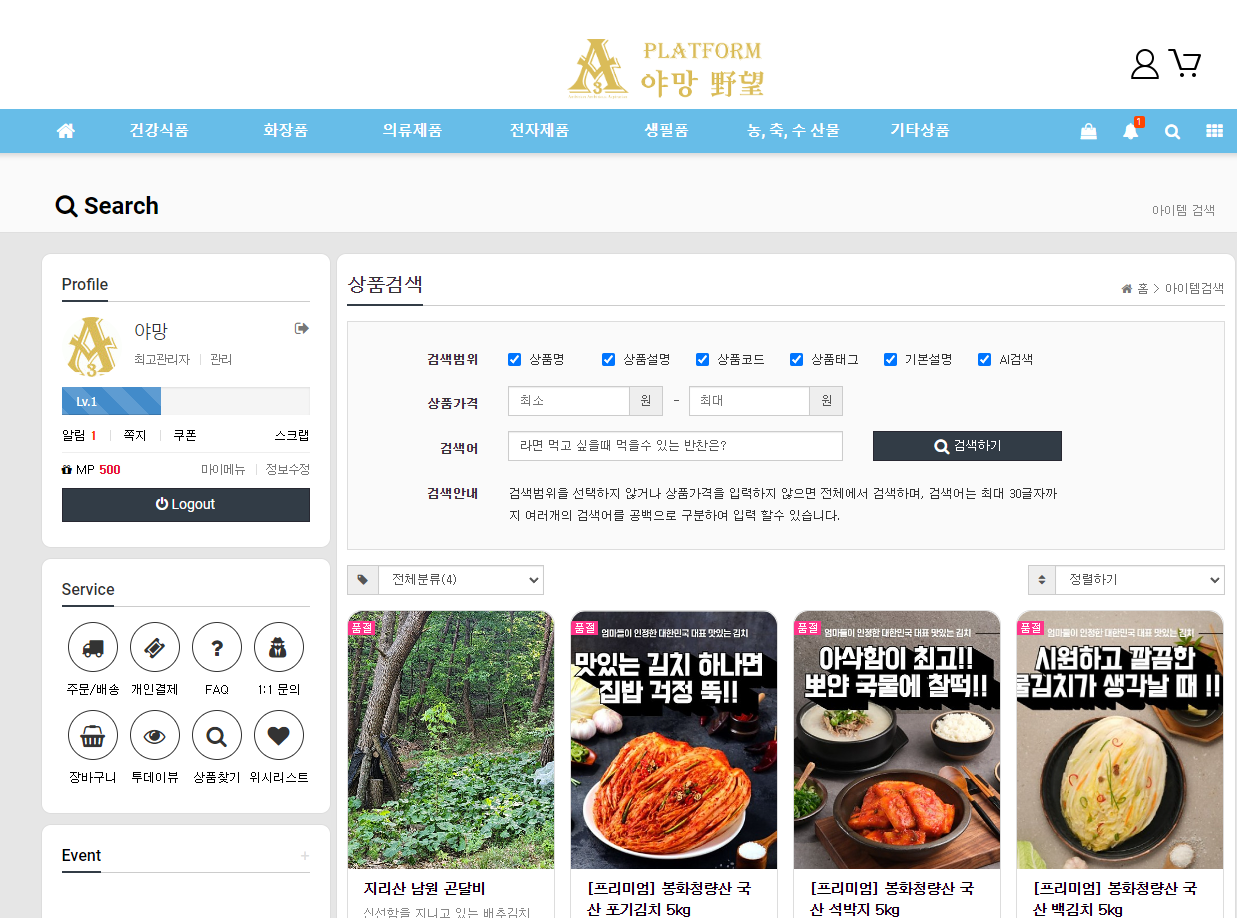Screen dimensions: 1237x918
Task: Uncheck the 상품명 search scope checkbox
Action: click(x=515, y=360)
